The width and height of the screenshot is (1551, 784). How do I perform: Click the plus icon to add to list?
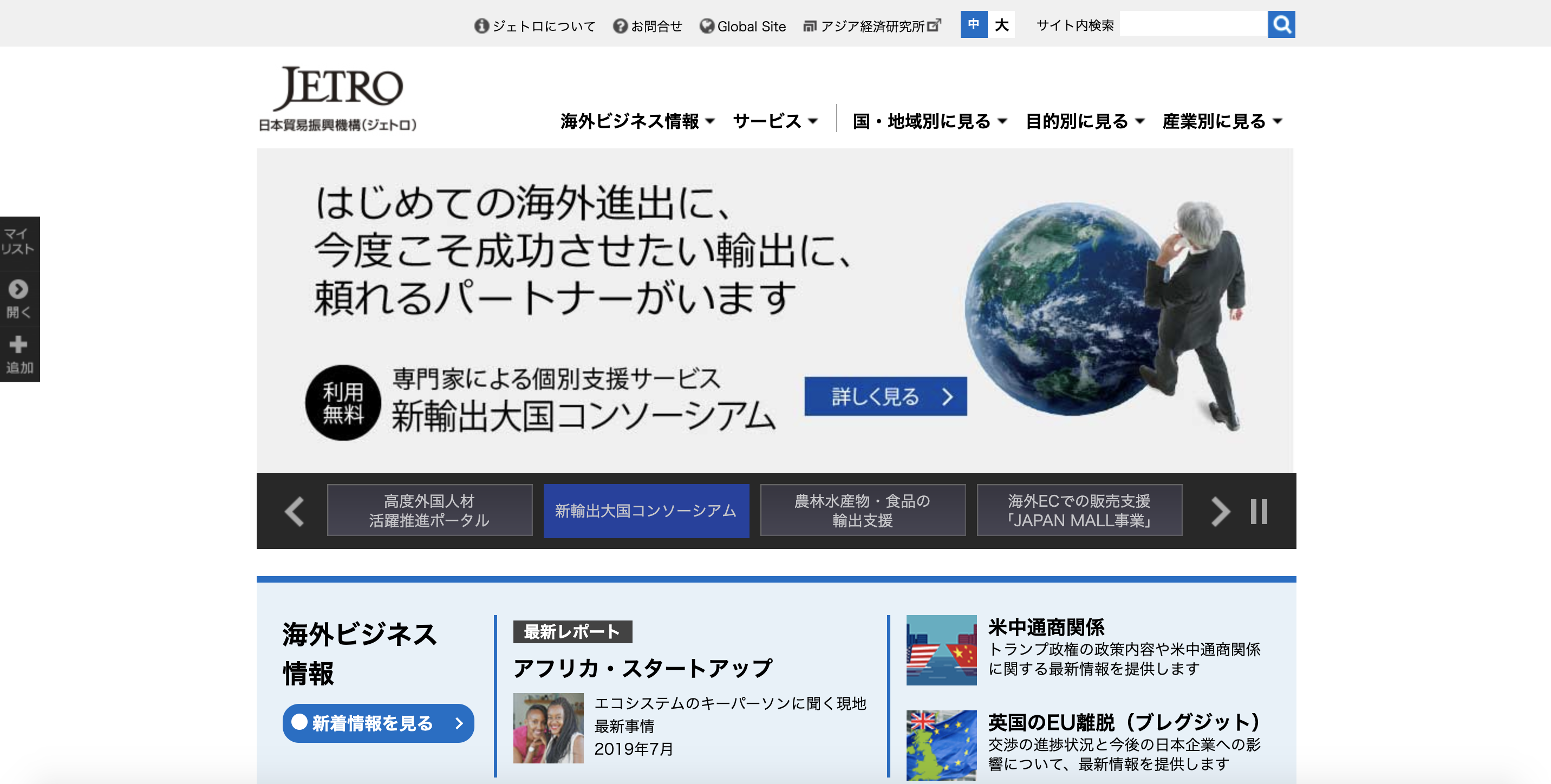tap(18, 344)
